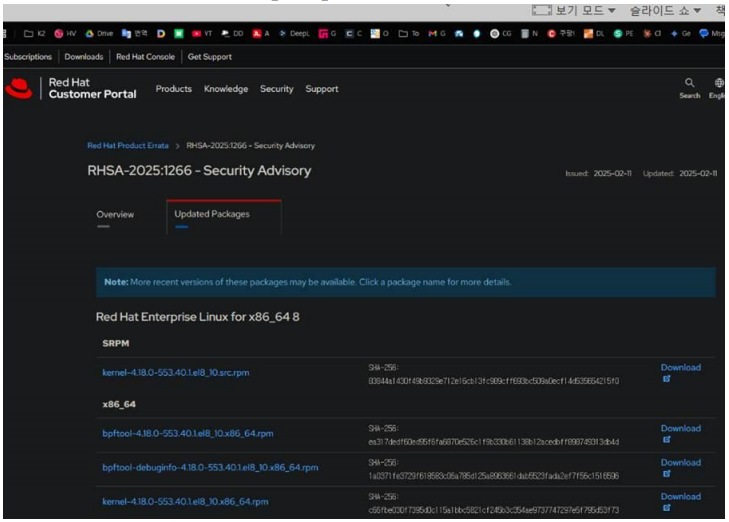Image resolution: width=729 pixels, height=522 pixels.
Task: Open 슬라이드 쇼 slideshow dropdown
Action: 665,10
